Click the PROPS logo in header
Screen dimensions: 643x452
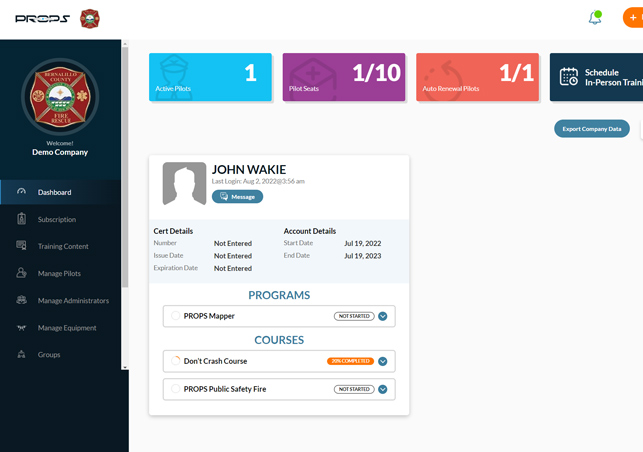coord(42,19)
